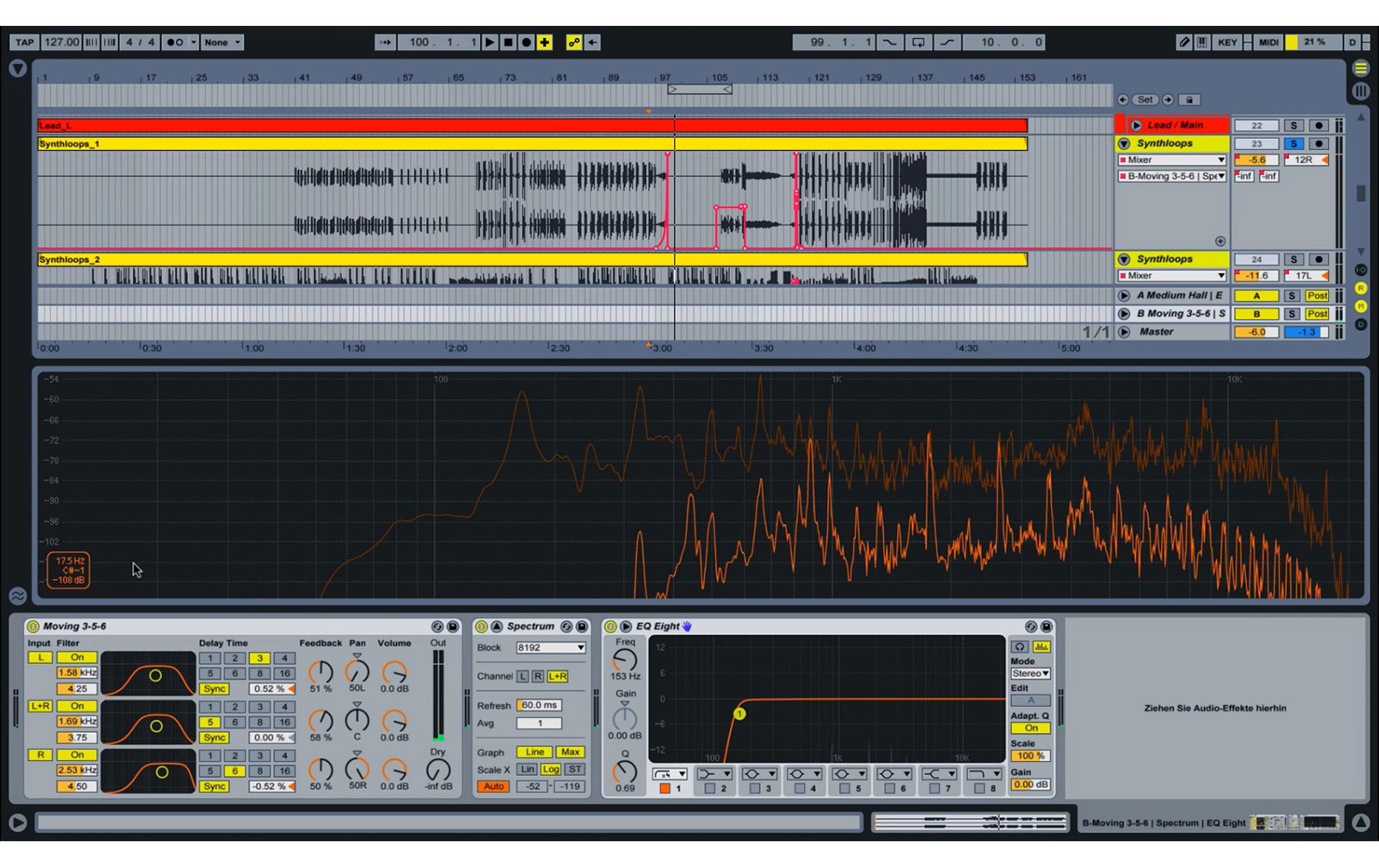1379x868 pixels.
Task: Select Lin for Spectrum Scale X
Action: (x=527, y=770)
